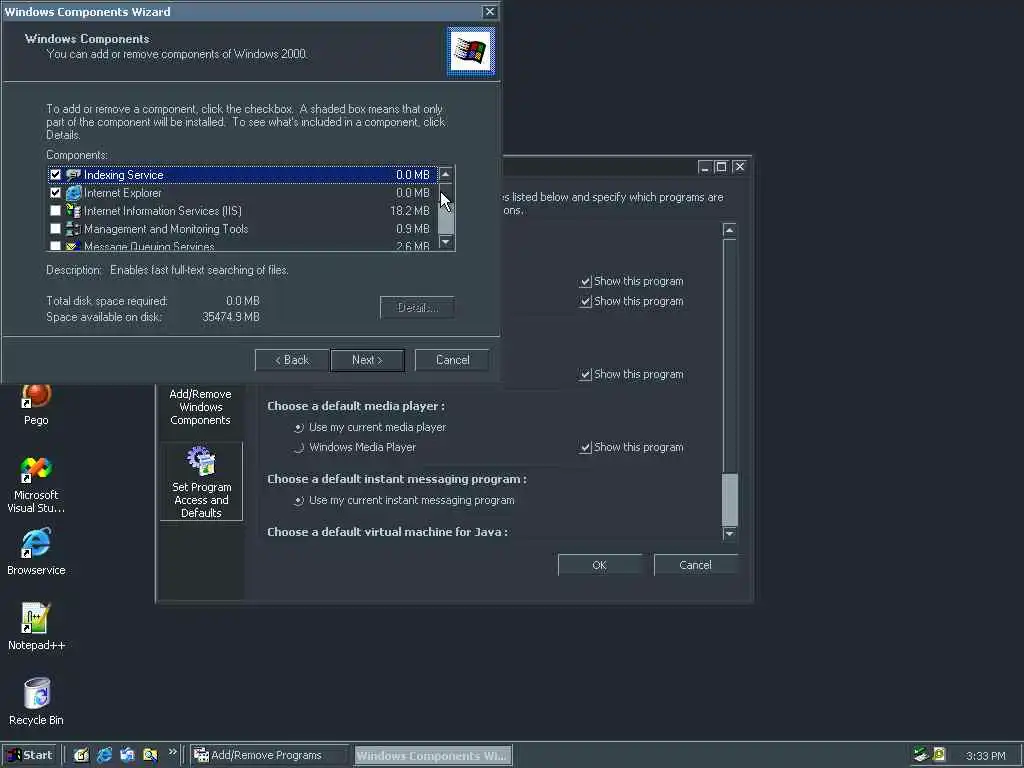Viewport: 1024px width, 768px height.
Task: Open the Recycle Bin desktop icon
Action: (36, 702)
